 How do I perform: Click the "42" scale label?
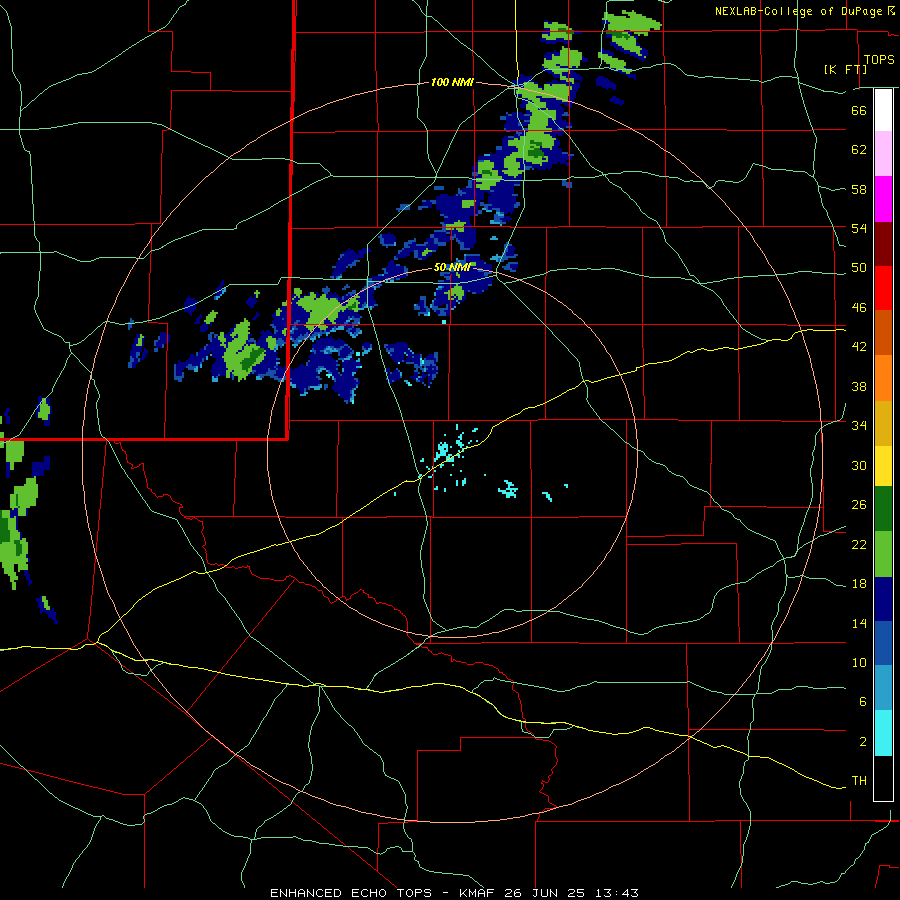click(859, 347)
